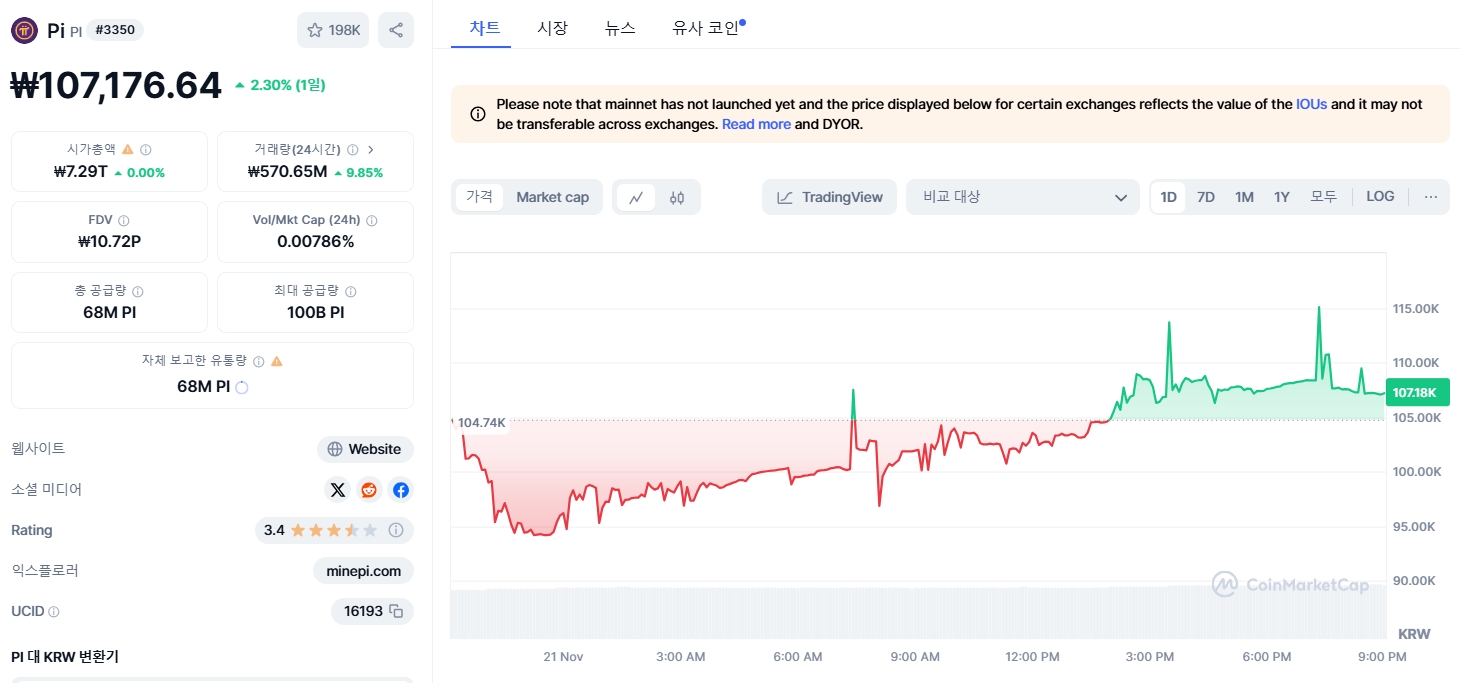Click the ₩570.65M volume value
Screen dimensions: 1460x683
tap(287, 172)
